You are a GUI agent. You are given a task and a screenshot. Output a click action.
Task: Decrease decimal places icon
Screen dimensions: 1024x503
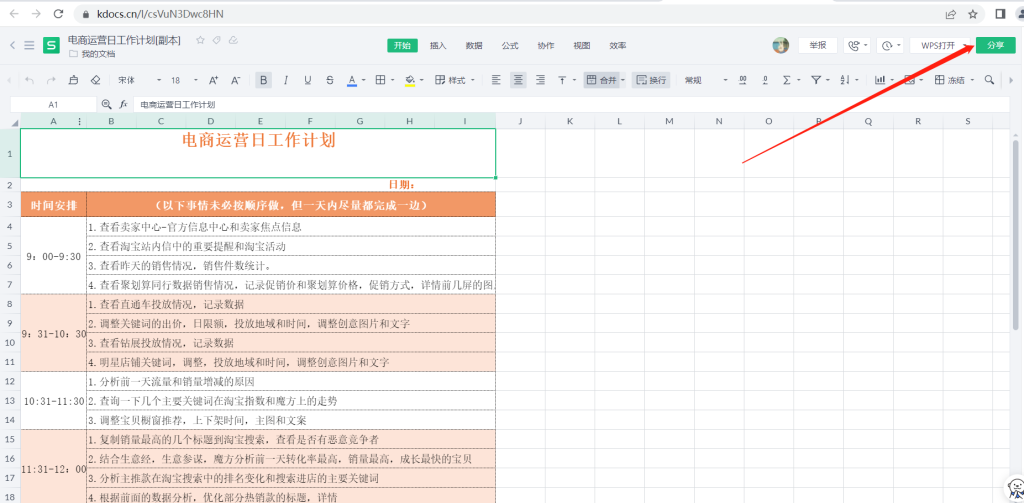pyautogui.click(x=765, y=80)
